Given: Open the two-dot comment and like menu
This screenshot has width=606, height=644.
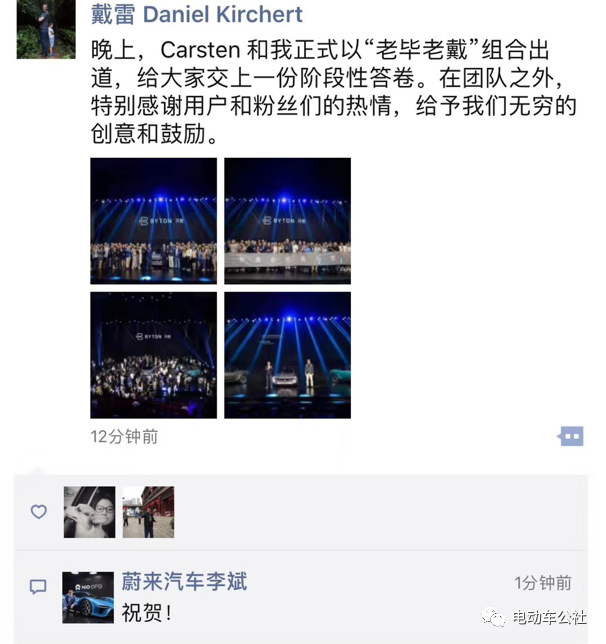Looking at the screenshot, I should 571,436.
